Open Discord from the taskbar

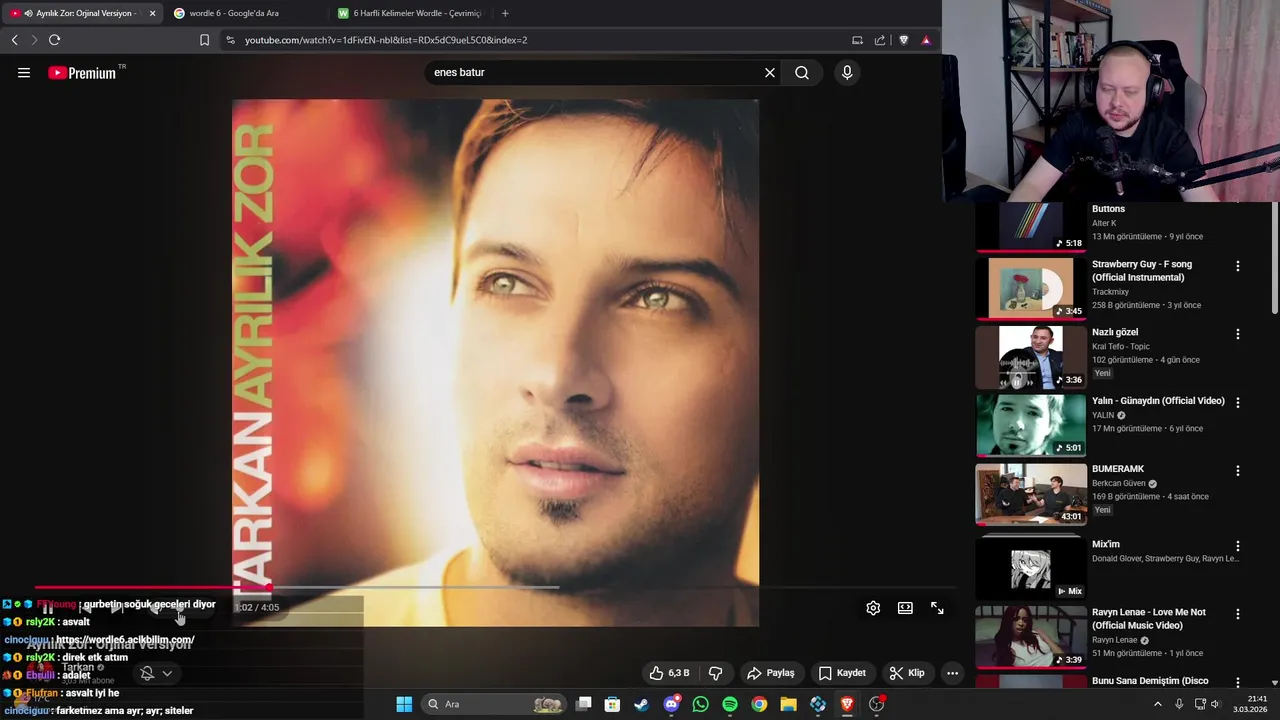pyautogui.click(x=671, y=704)
